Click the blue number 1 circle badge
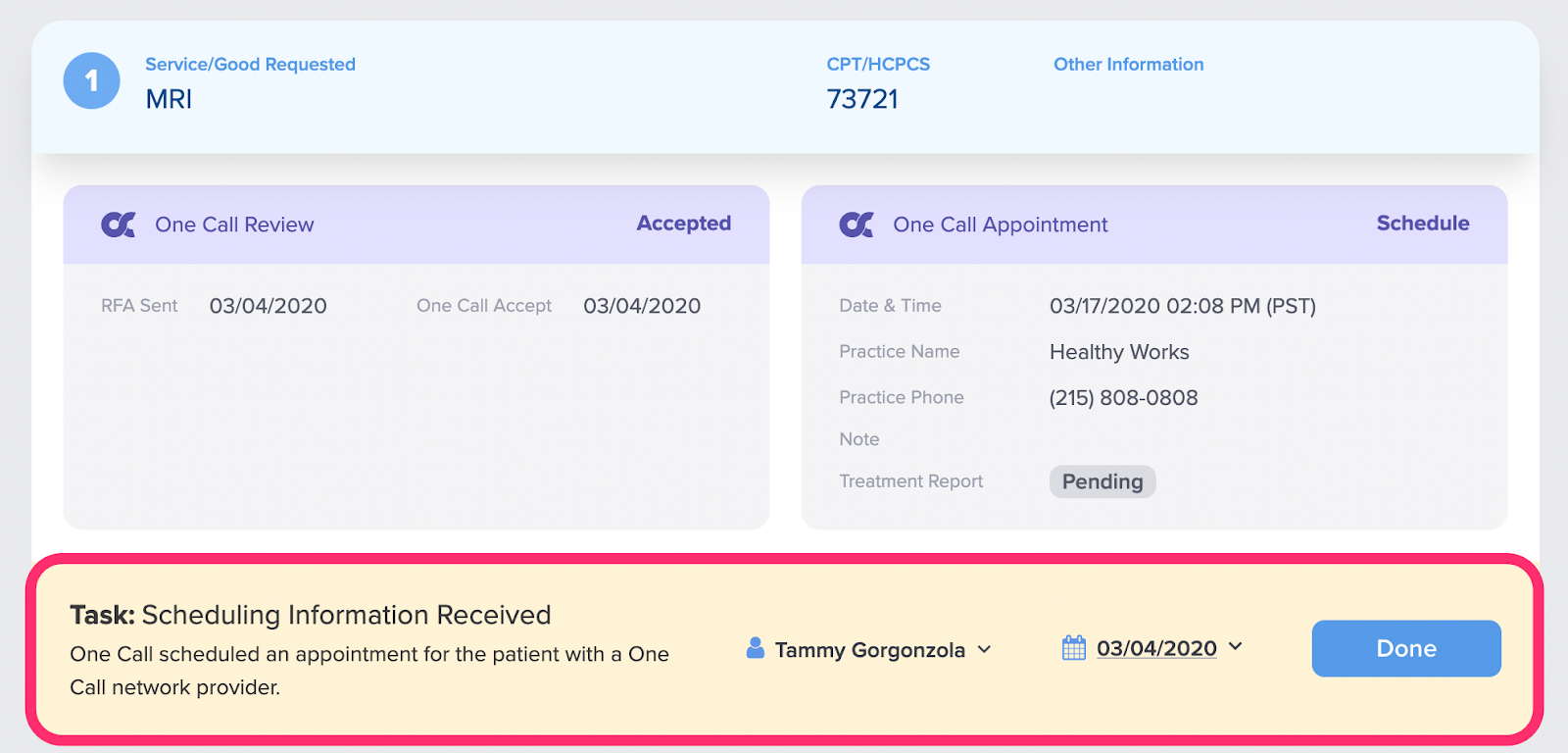1568x753 pixels. (92, 80)
